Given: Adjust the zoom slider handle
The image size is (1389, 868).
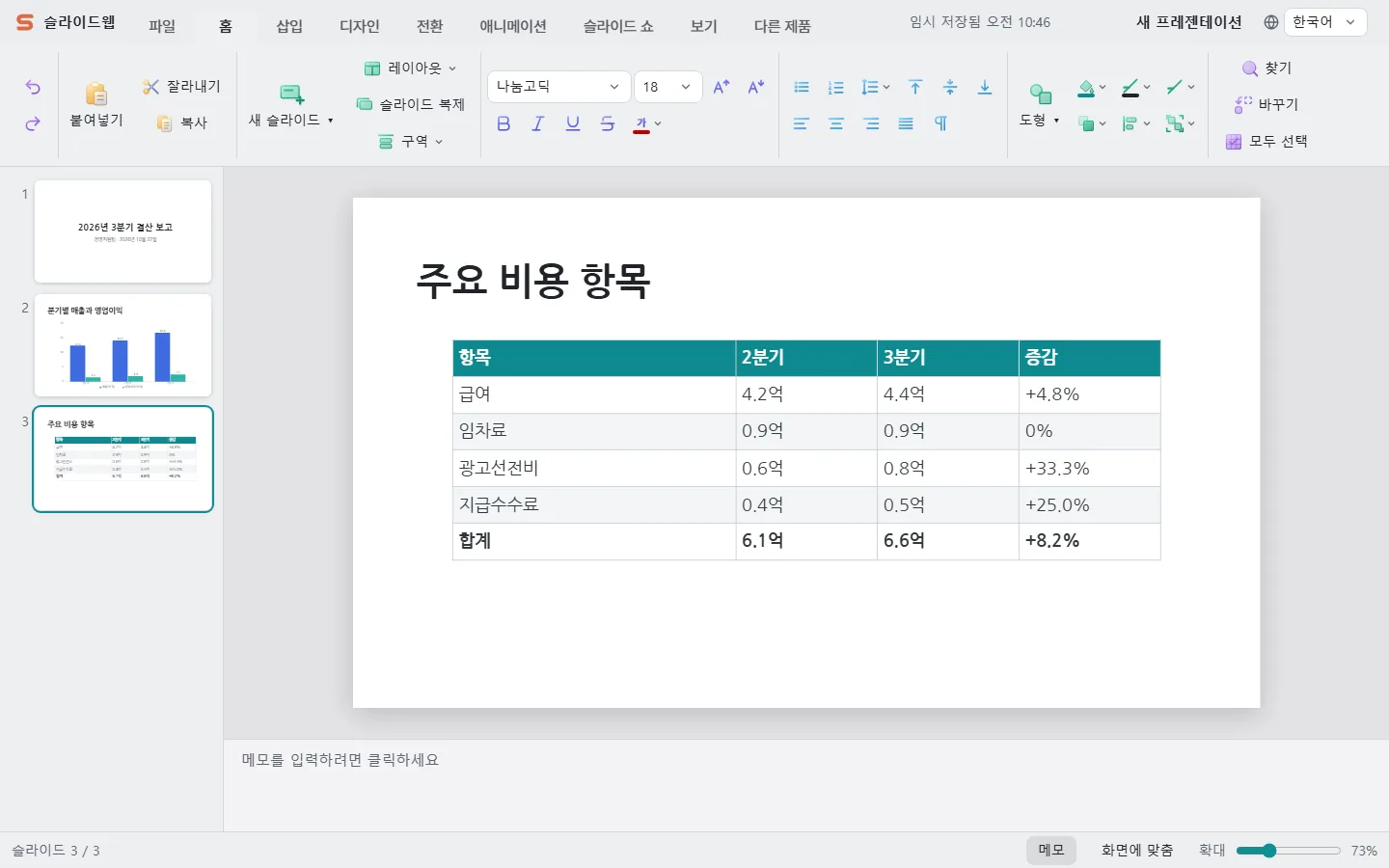Looking at the screenshot, I should click(x=1269, y=851).
